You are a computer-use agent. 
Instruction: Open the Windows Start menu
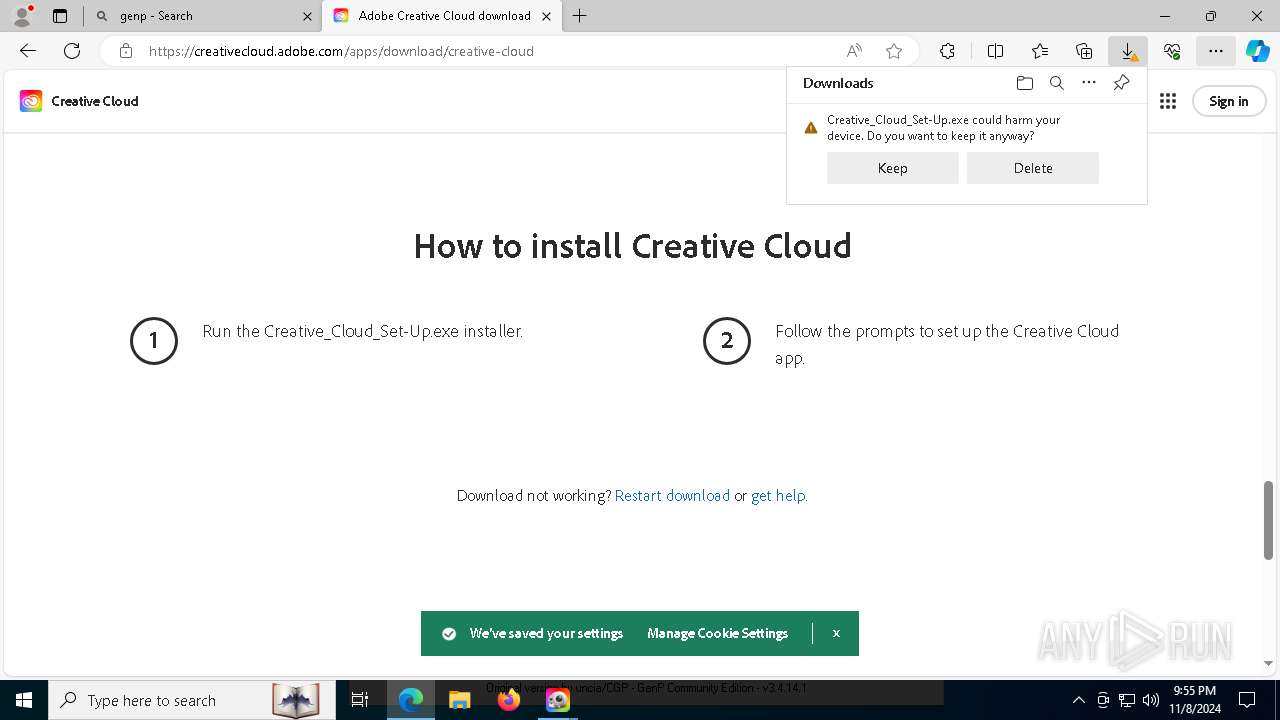click(24, 700)
